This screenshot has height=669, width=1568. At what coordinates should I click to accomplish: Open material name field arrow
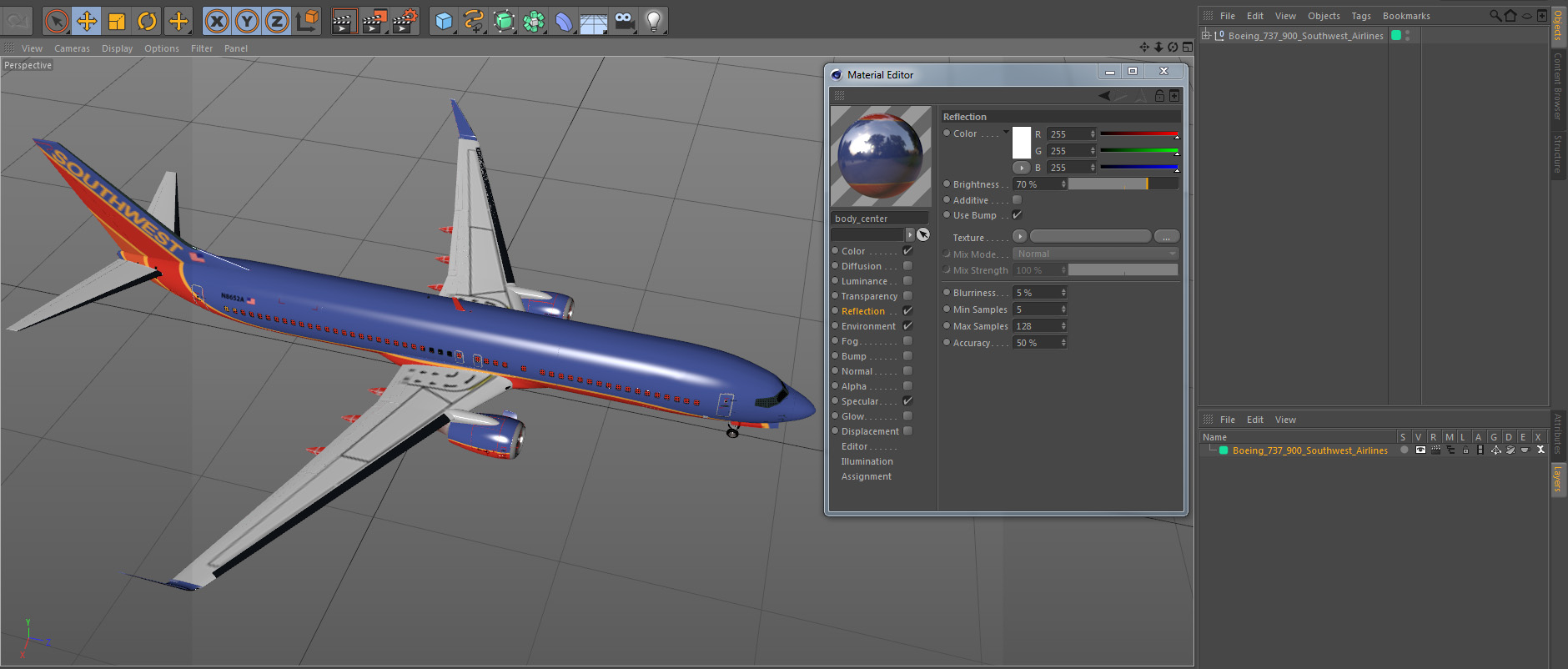(910, 234)
